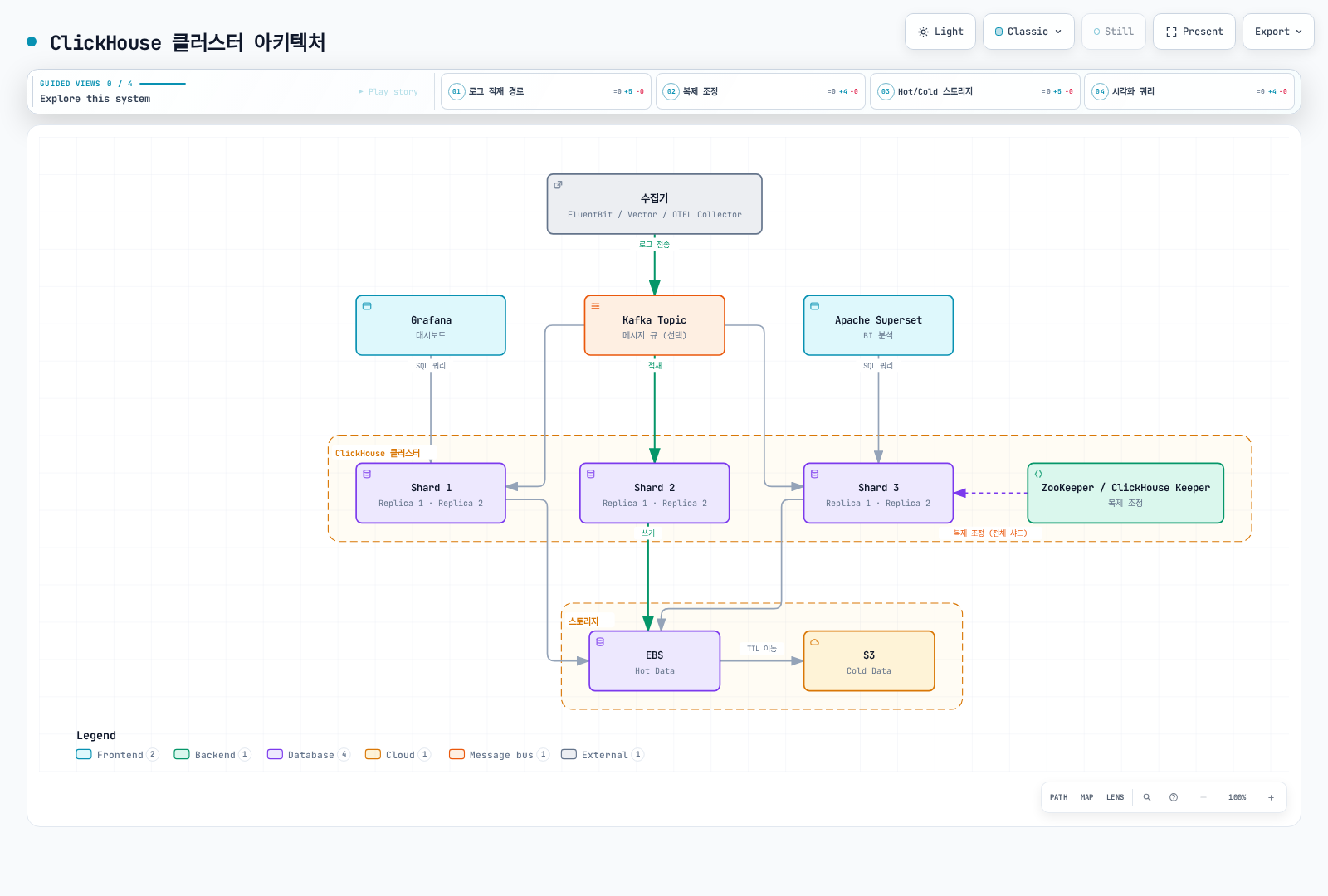This screenshot has height=896, width=1328.
Task: Toggle Backend legend filter
Action: (x=212, y=754)
